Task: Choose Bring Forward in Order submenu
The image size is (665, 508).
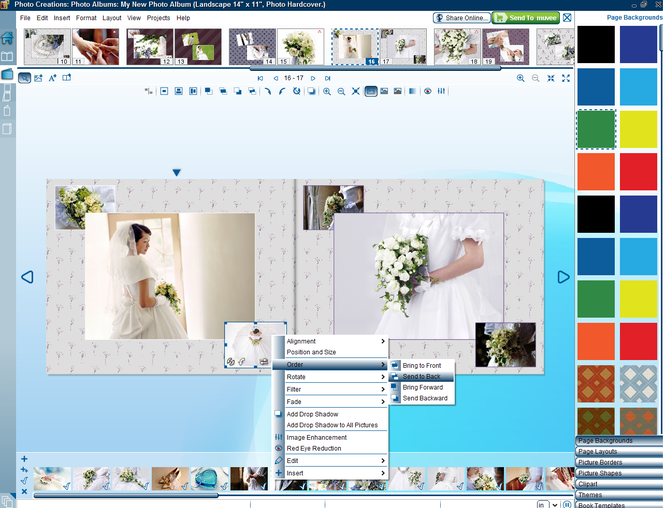Action: click(x=422, y=388)
